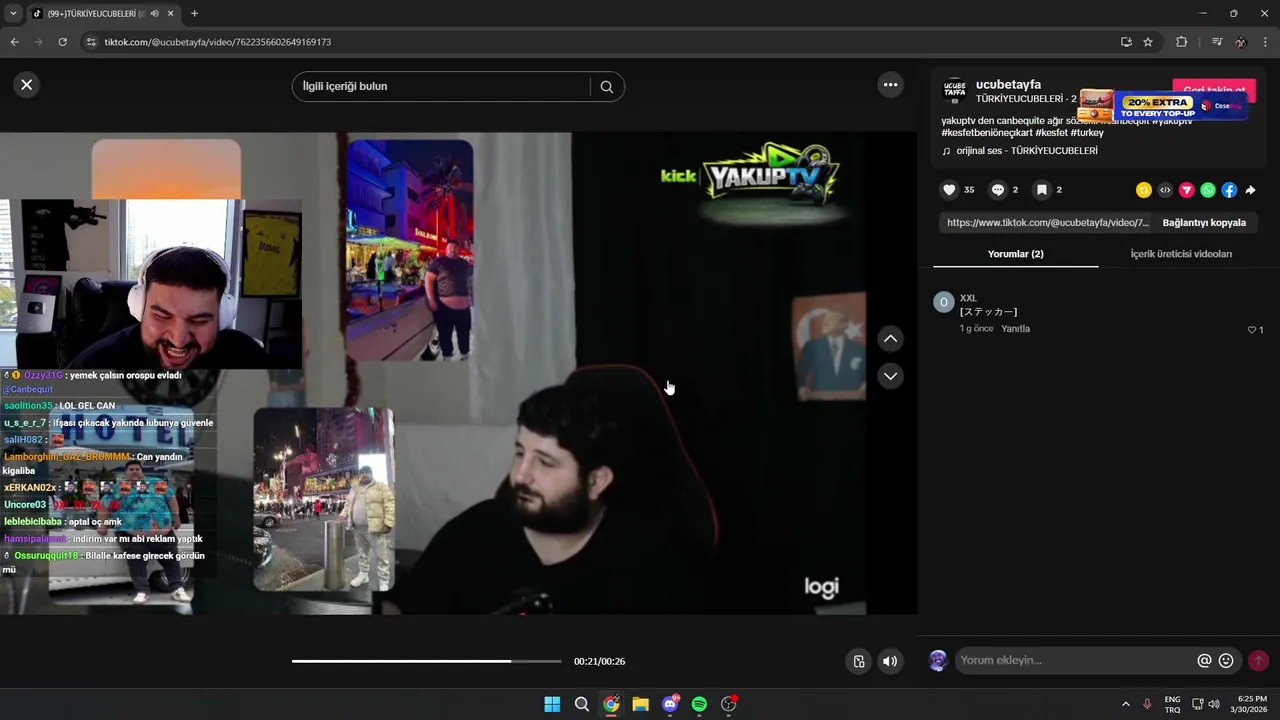This screenshot has height=720, width=1280.
Task: Post the comment with the red arrow button
Action: (1258, 661)
